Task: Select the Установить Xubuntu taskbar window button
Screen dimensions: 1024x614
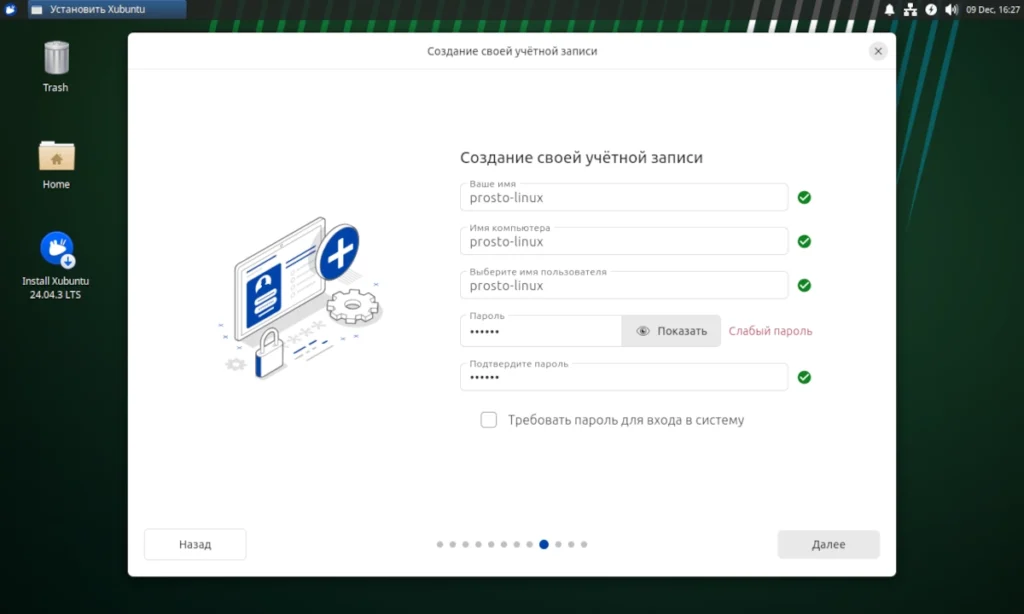Action: pos(107,9)
